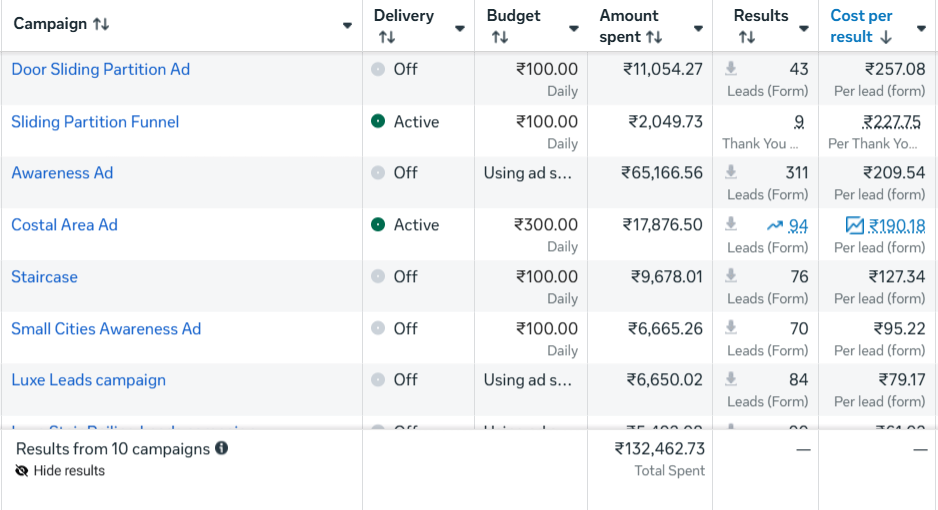Click sort arrows under Delivery column header
Image resolution: width=938 pixels, height=510 pixels.
386,37
